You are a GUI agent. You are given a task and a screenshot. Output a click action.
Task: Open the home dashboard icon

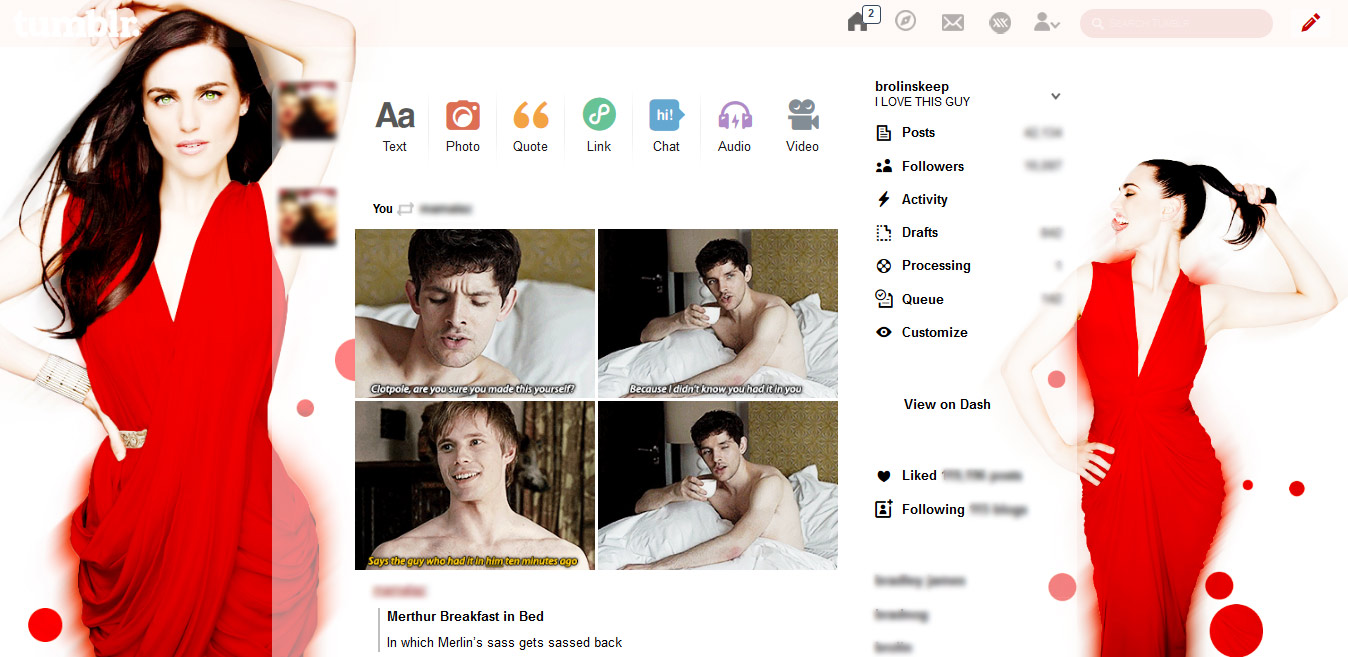click(x=858, y=22)
